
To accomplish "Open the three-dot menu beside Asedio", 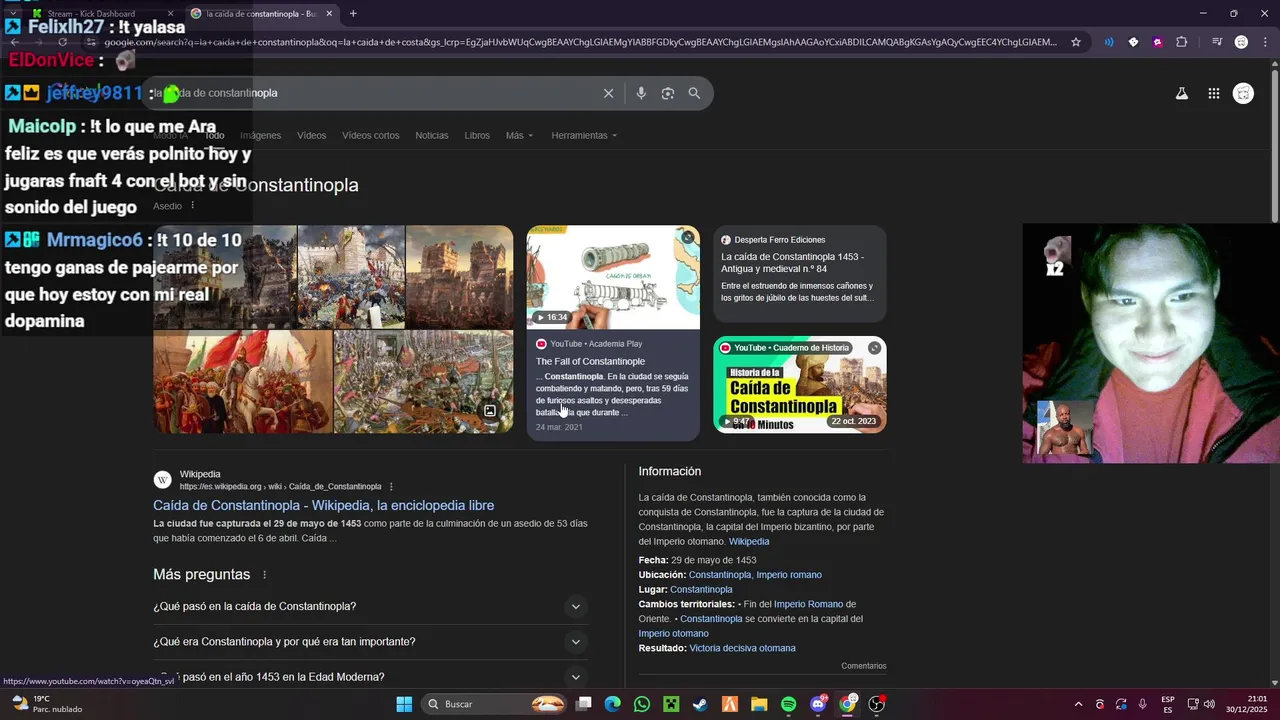I will coord(193,206).
